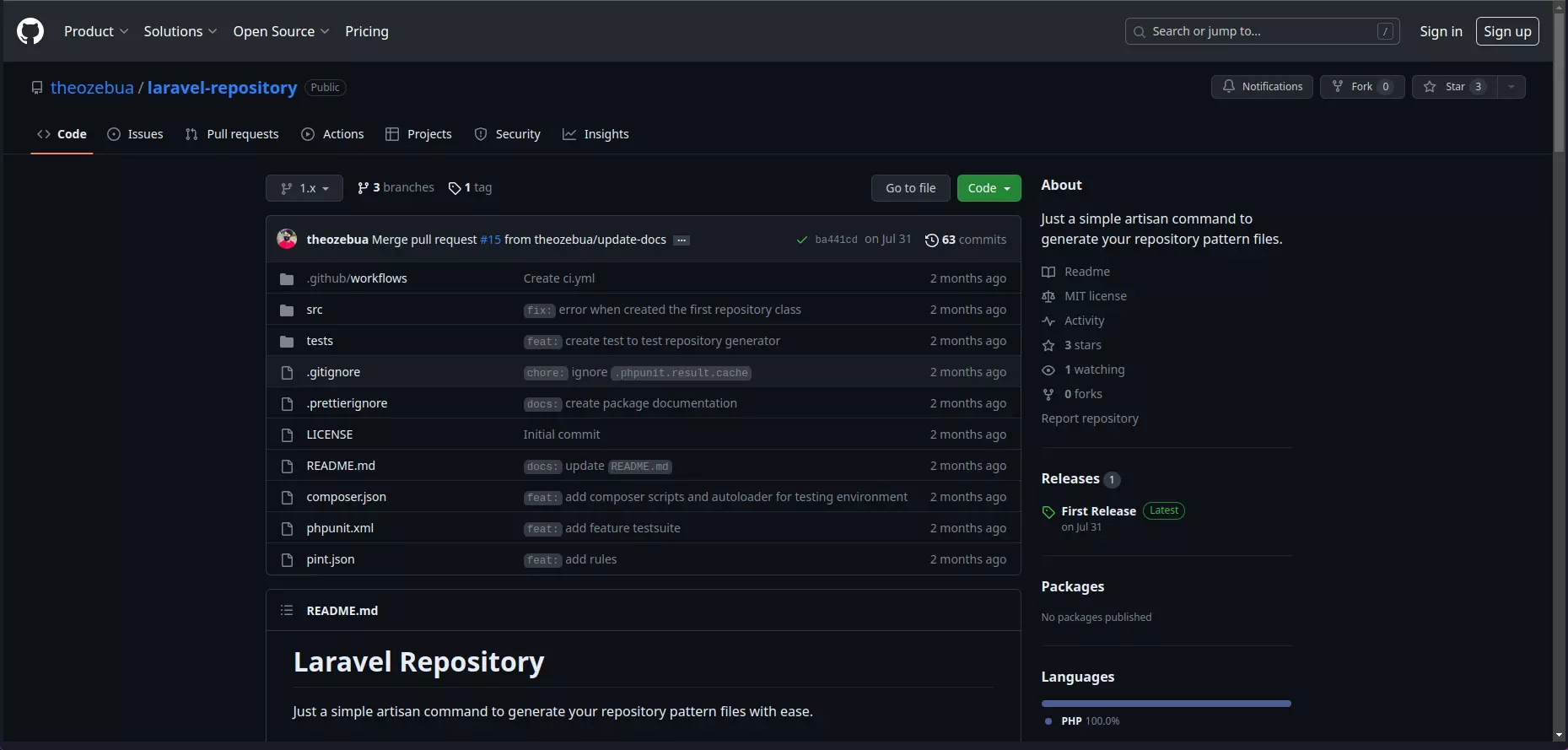Expand commit message ellipsis button
This screenshot has width=1568, height=750.
tap(682, 240)
